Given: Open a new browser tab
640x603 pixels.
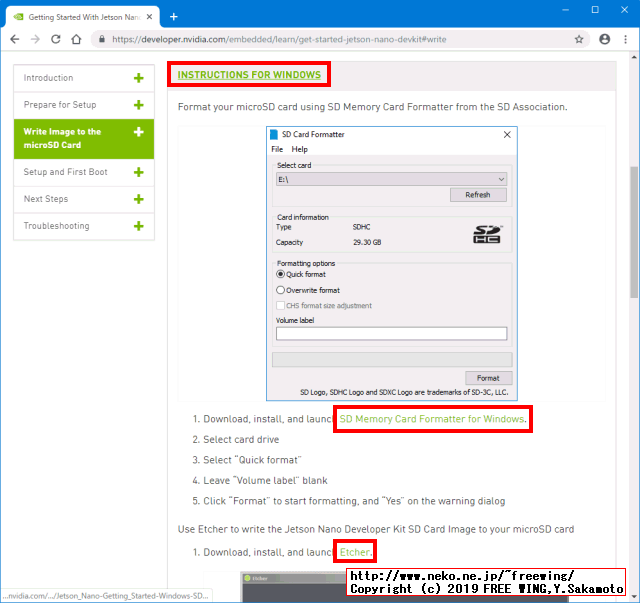Looking at the screenshot, I should tap(174, 17).
